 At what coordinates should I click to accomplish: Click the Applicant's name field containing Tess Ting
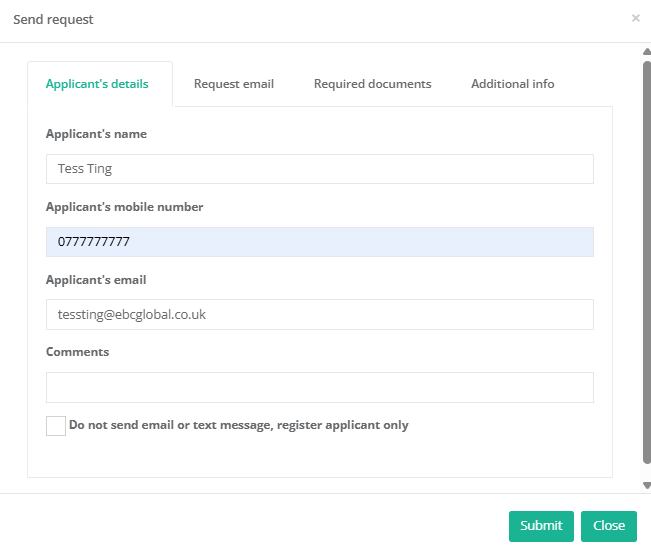[320, 169]
